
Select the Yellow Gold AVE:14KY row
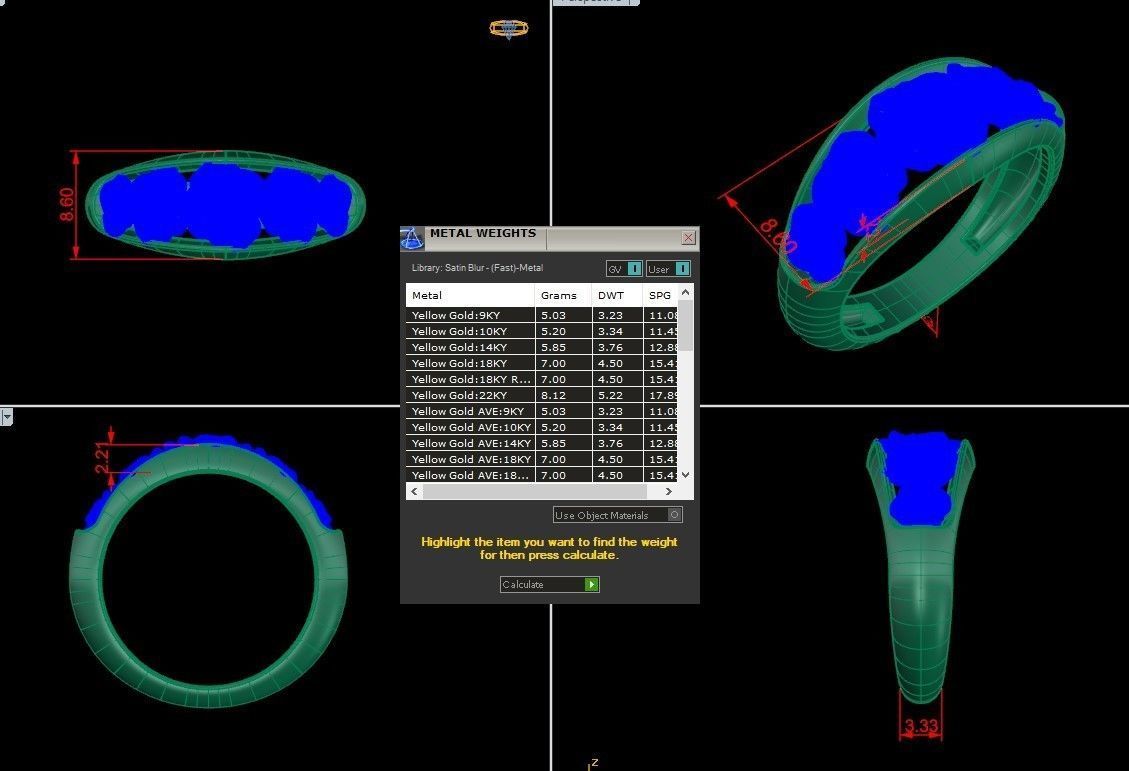(541, 443)
